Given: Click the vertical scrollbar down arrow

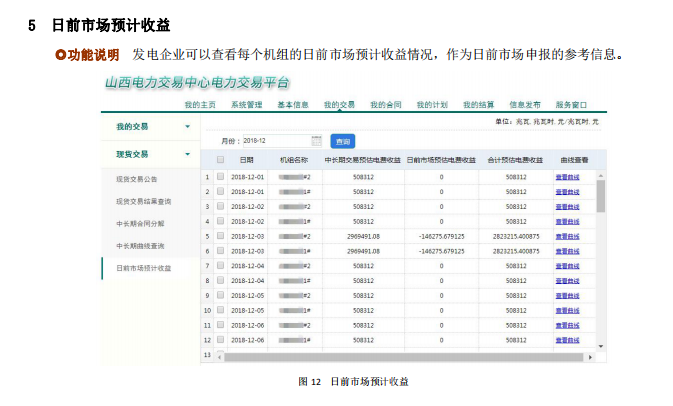Looking at the screenshot, I should (601, 346).
